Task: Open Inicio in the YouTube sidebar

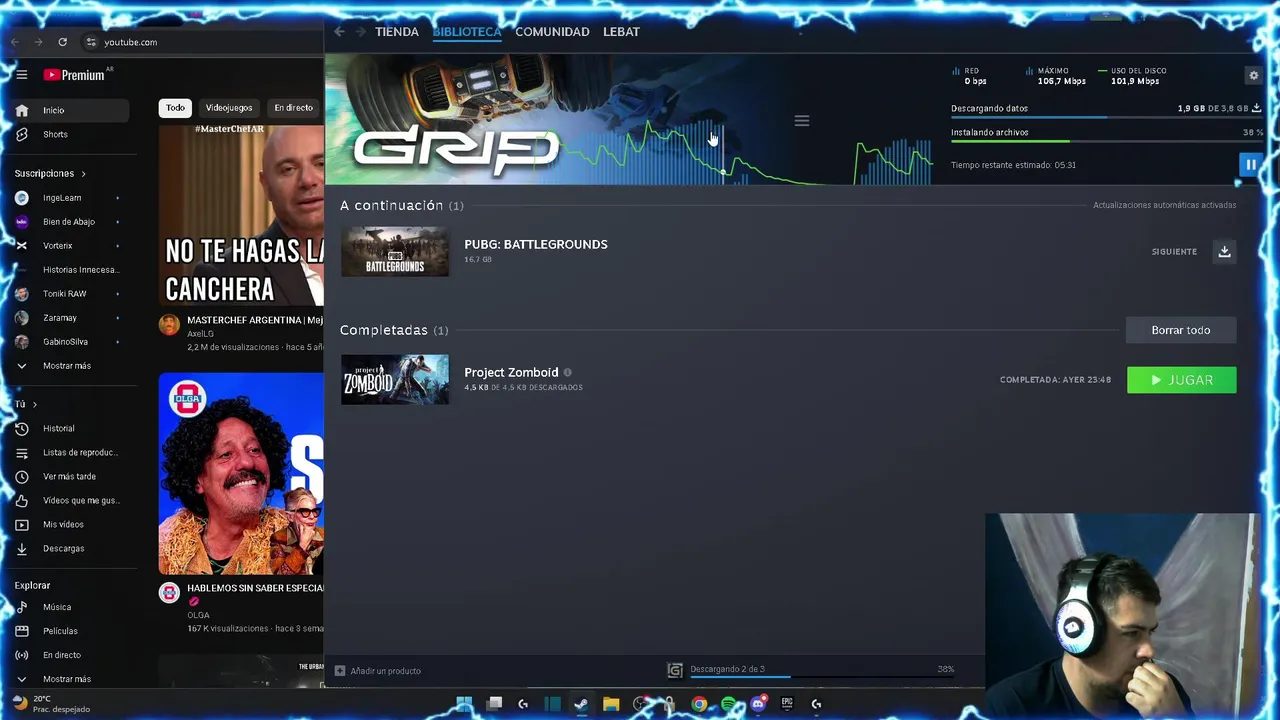Action: tap(70, 110)
